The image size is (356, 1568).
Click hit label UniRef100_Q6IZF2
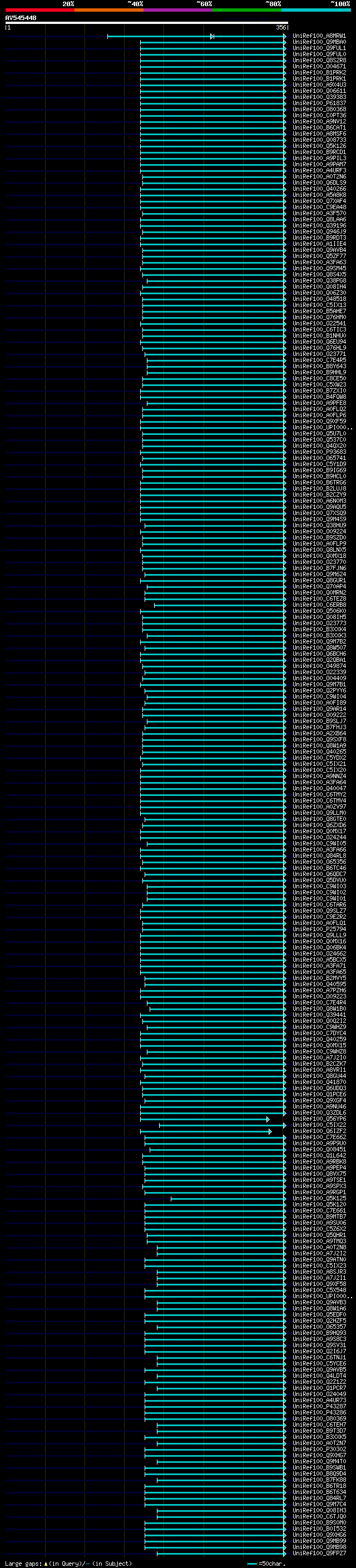click(x=319, y=1131)
